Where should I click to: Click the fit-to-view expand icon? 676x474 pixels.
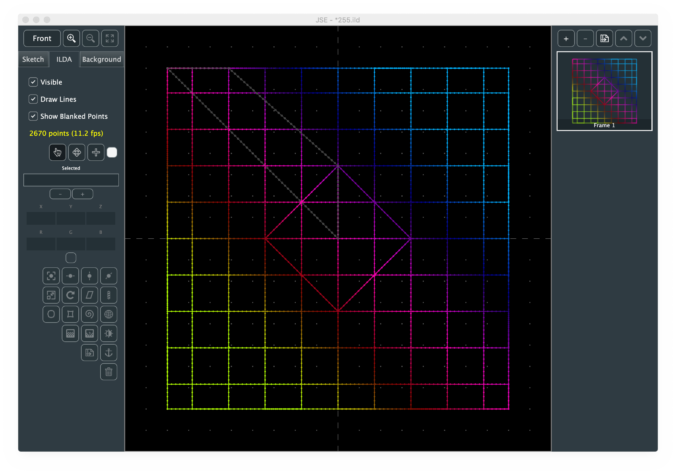point(110,38)
